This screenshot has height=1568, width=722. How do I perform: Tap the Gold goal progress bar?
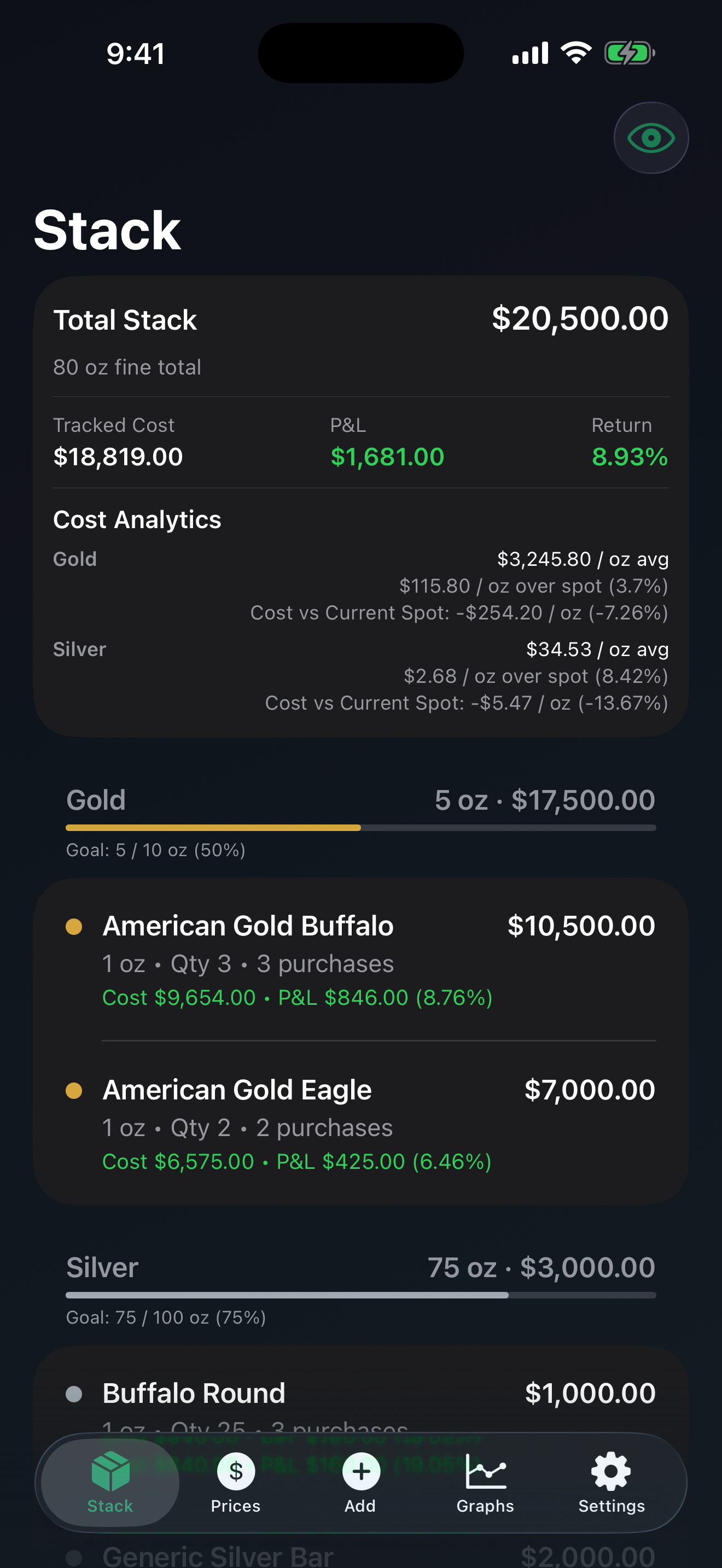tap(361, 828)
